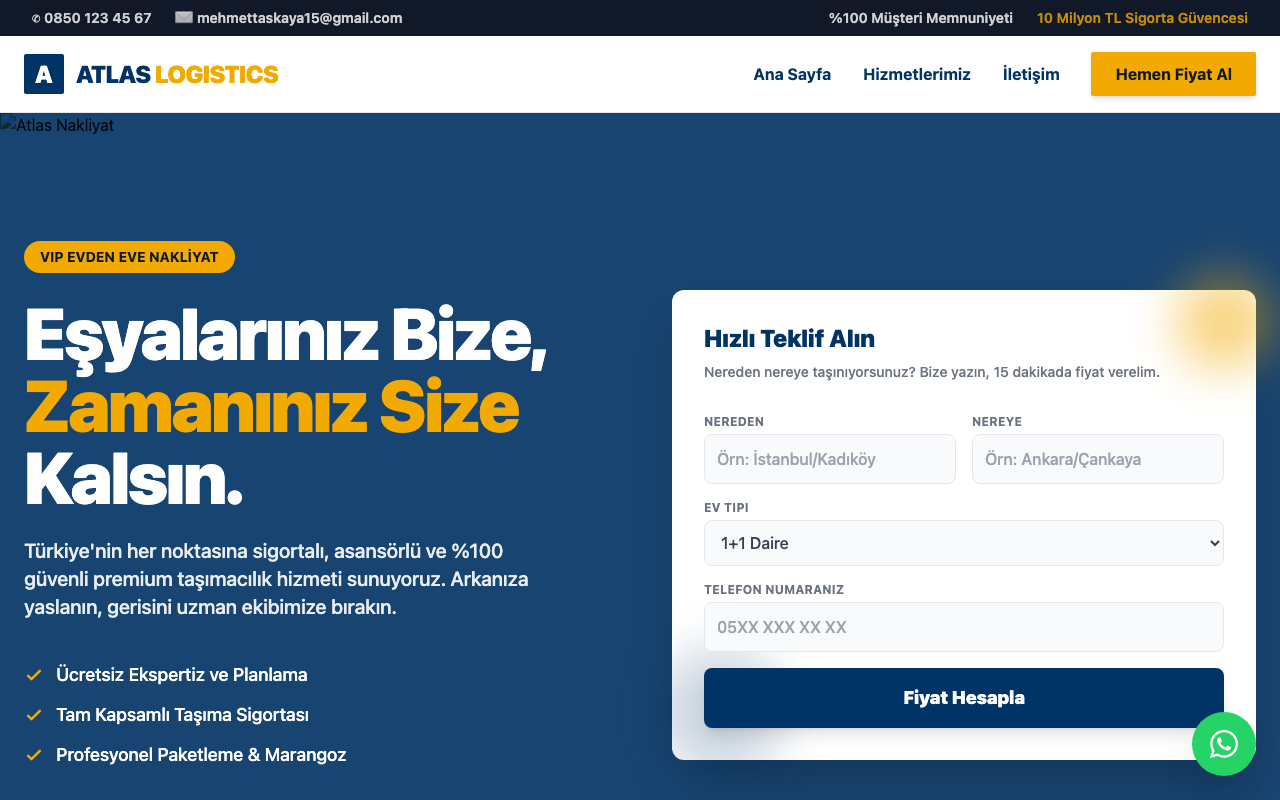
Task: Click the 'Kalsın.' headline text
Action: 134,480
